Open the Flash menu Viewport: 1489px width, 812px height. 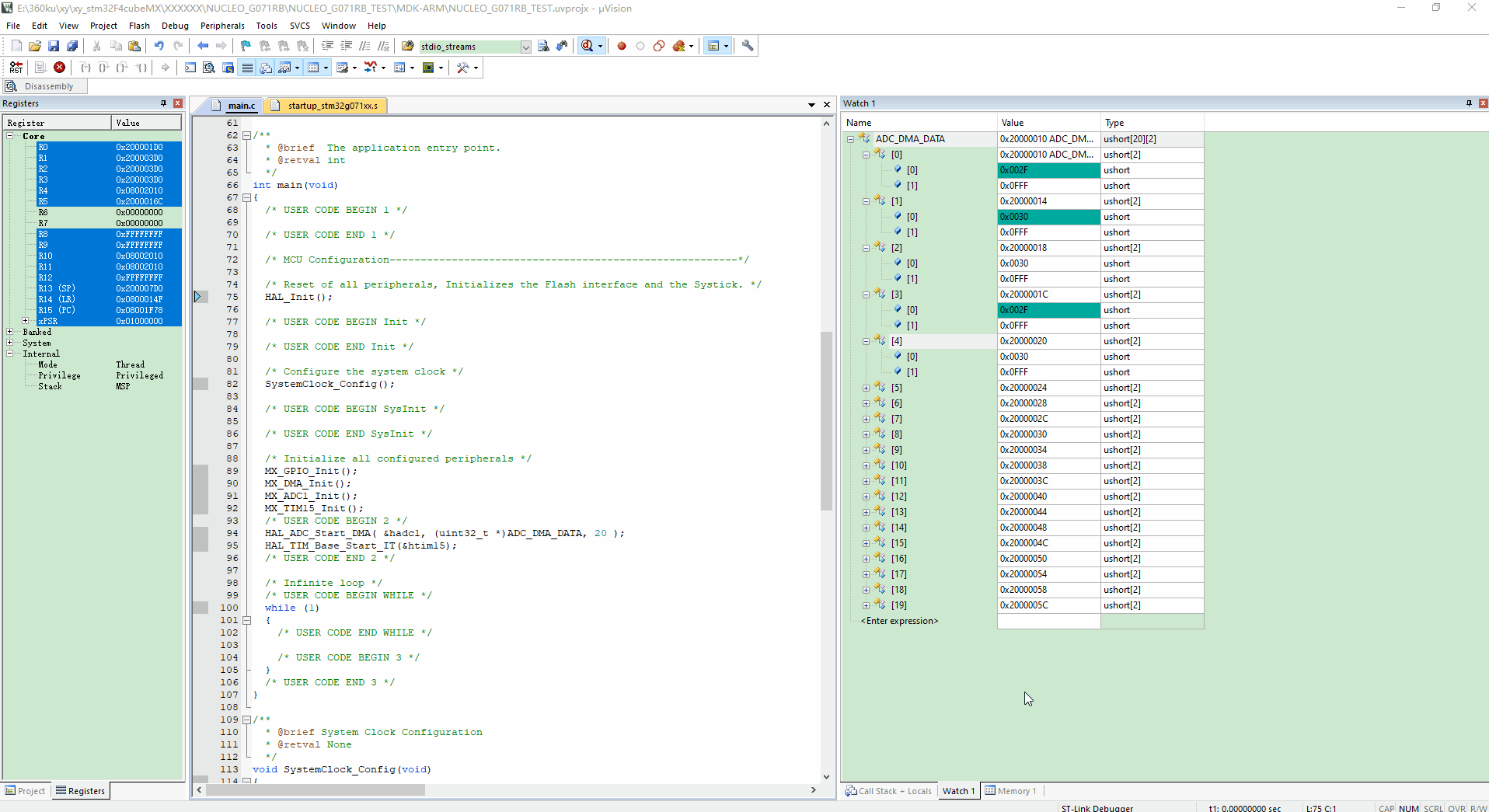tap(139, 26)
